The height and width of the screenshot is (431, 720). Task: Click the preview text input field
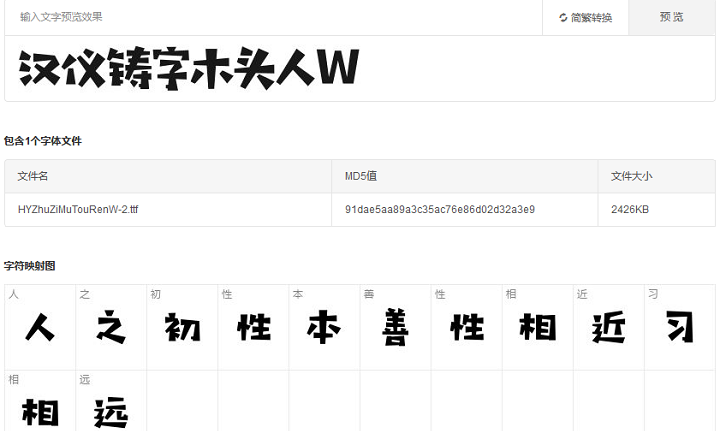coord(270,17)
